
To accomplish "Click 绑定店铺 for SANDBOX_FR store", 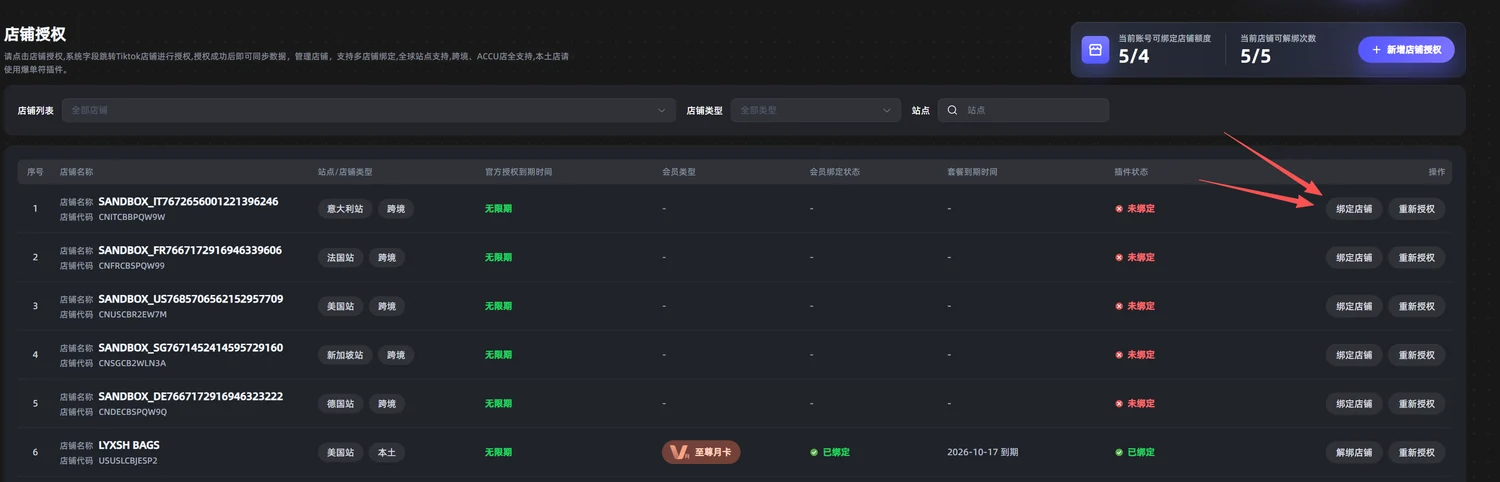I will click(x=1354, y=257).
